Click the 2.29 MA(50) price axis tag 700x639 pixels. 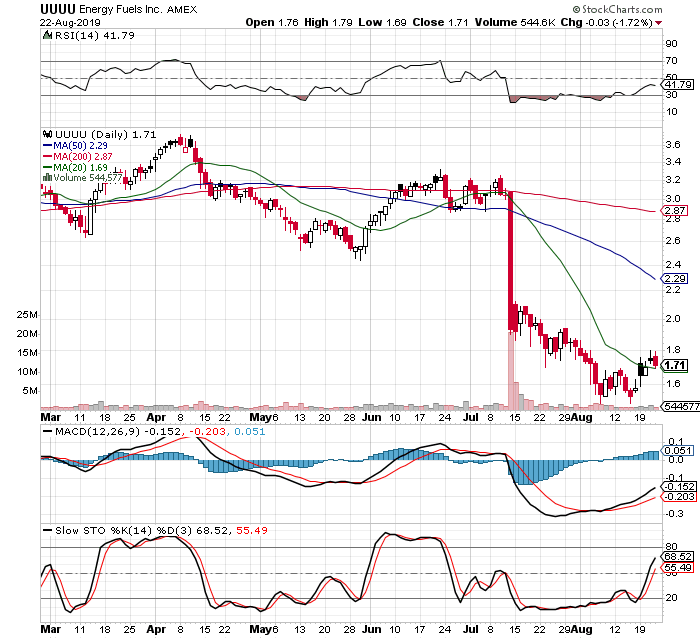[676, 279]
